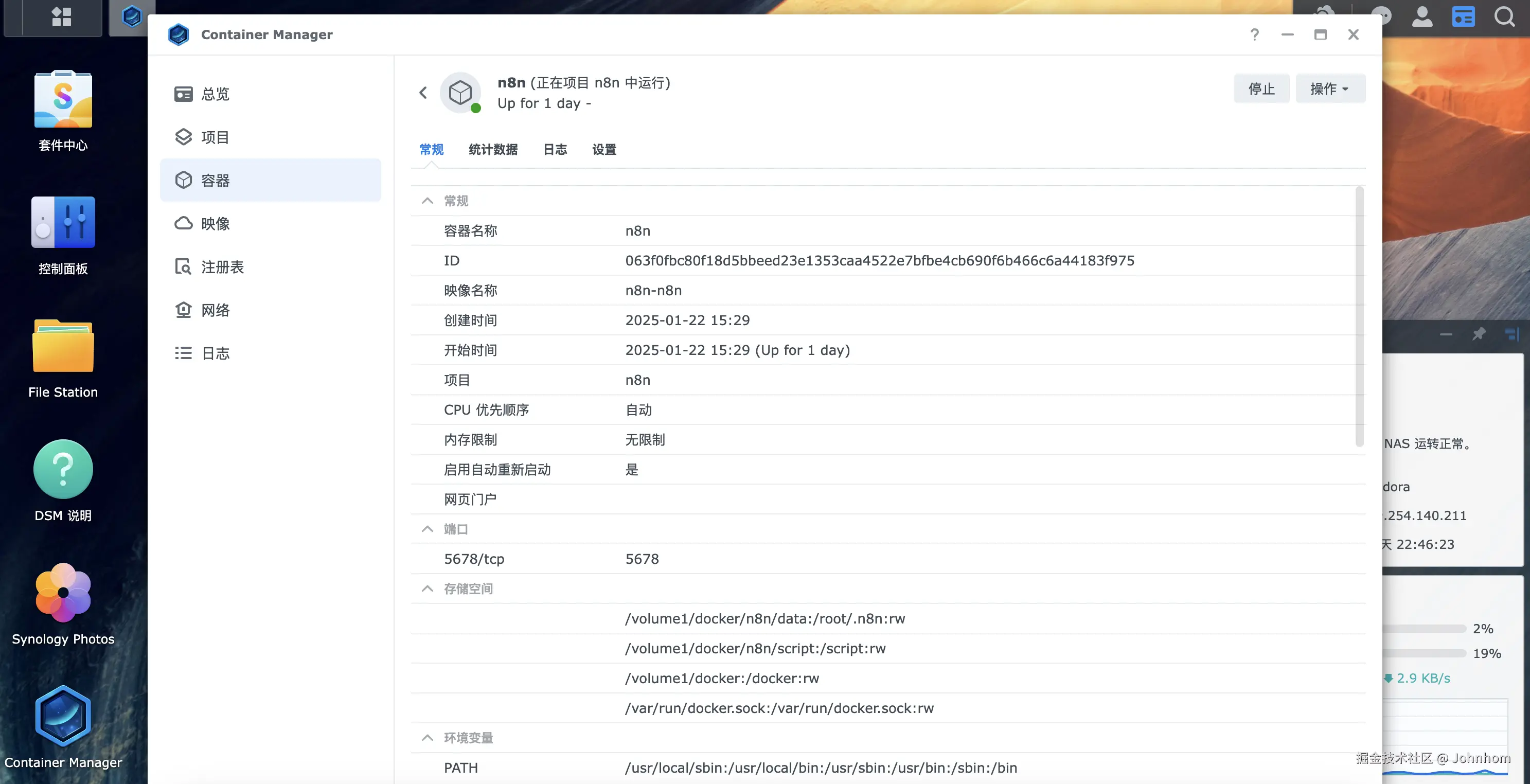The image size is (1530, 784).
Task: Collapse the 存储空间 section
Action: point(427,589)
